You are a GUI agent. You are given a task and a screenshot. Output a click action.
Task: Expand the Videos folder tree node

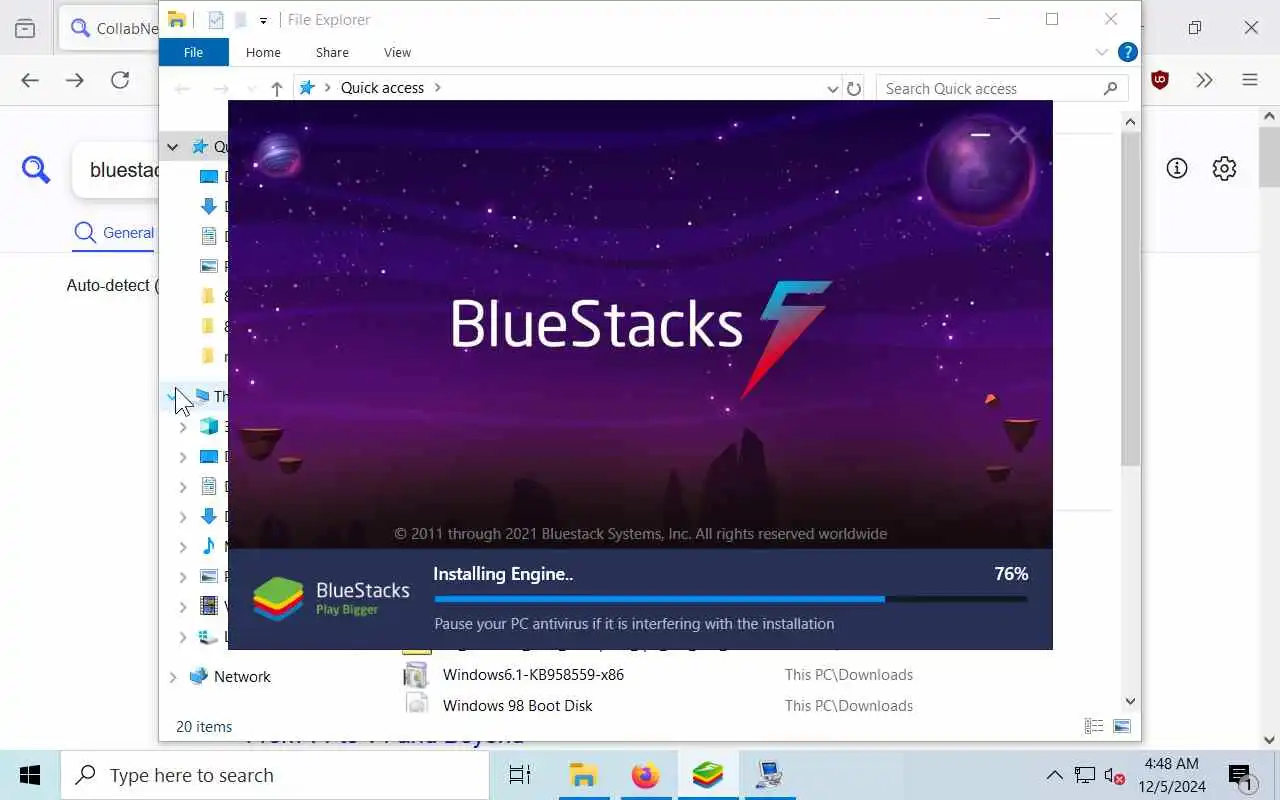[x=183, y=607]
